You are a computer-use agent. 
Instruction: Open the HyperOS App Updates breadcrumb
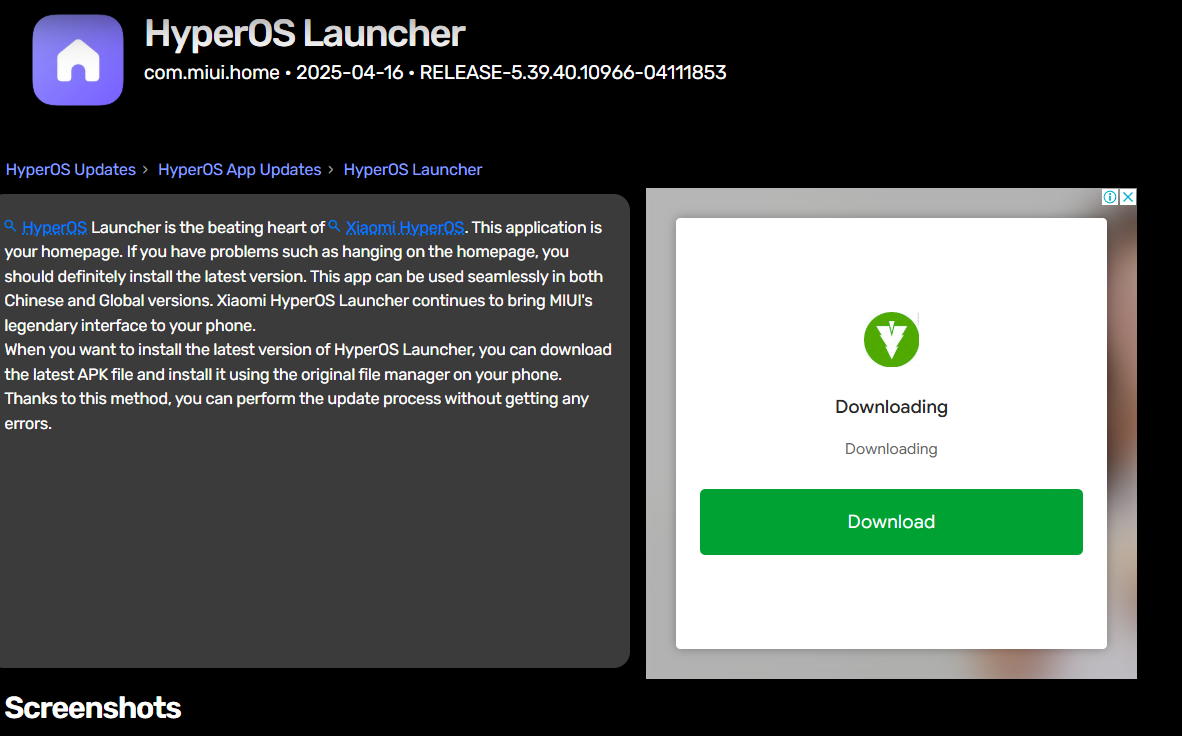pyautogui.click(x=240, y=170)
